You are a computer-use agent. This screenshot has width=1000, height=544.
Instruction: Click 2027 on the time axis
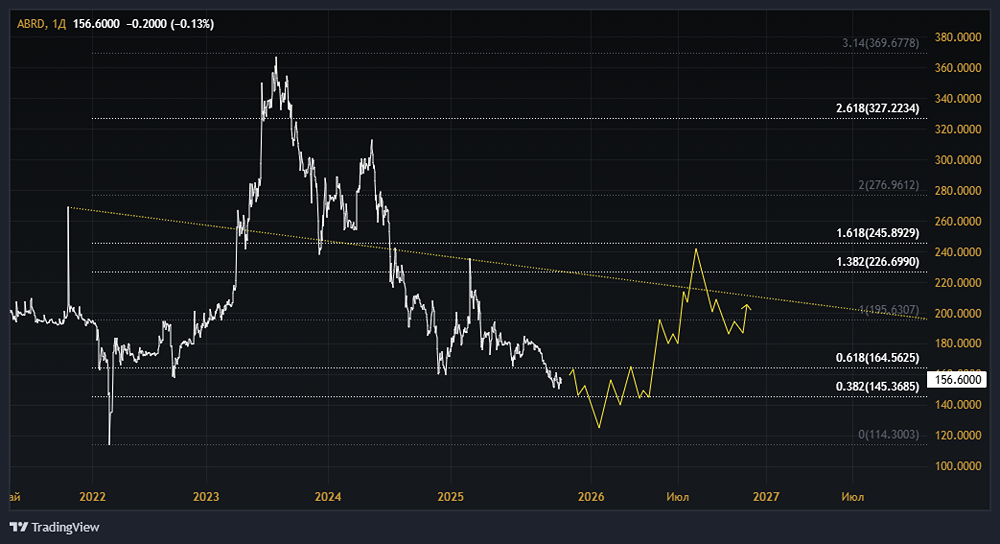766,496
